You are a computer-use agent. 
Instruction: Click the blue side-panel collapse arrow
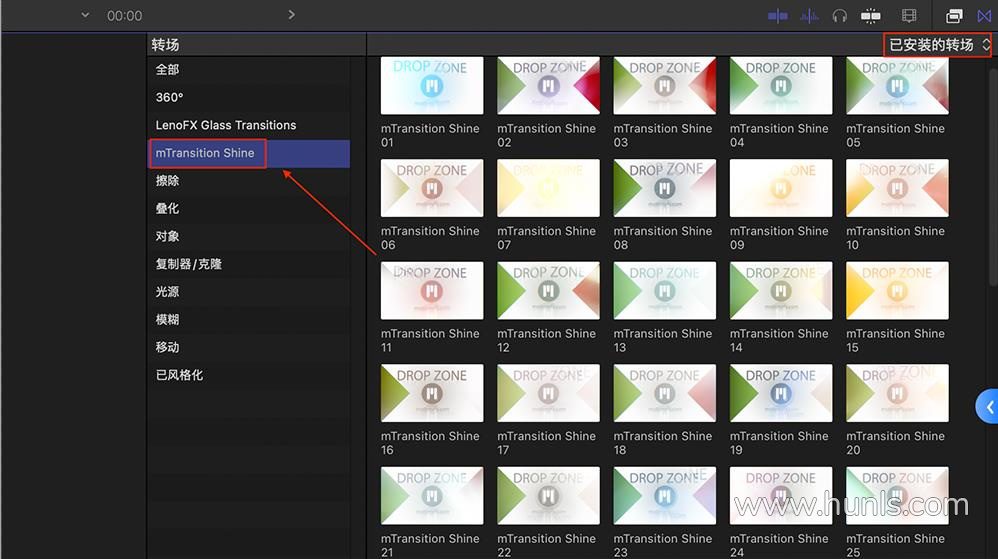(x=988, y=406)
